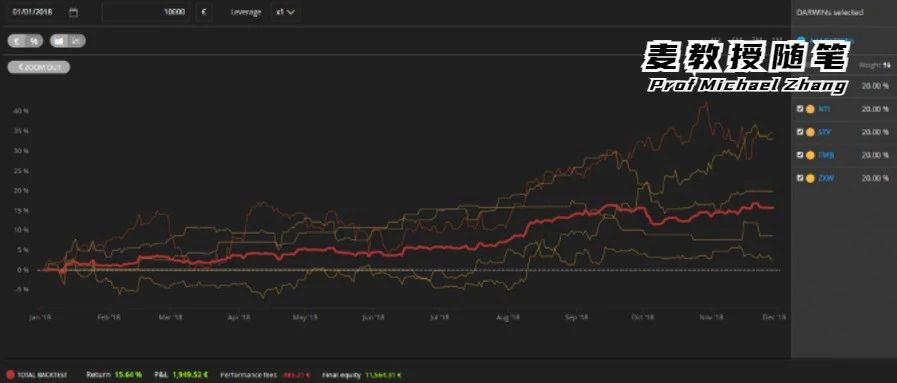Open the SYX DARWIN link
Viewport: 897px width, 383px height.
click(x=824, y=132)
